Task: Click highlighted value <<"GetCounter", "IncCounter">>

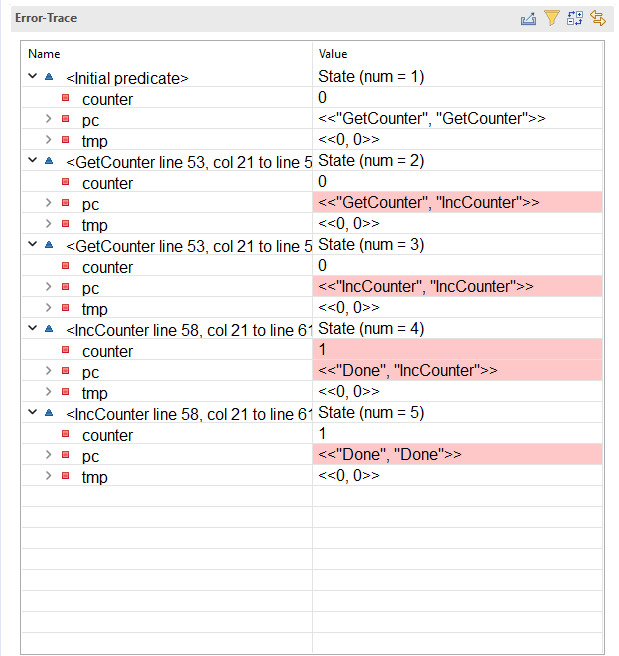Action: pos(429,202)
